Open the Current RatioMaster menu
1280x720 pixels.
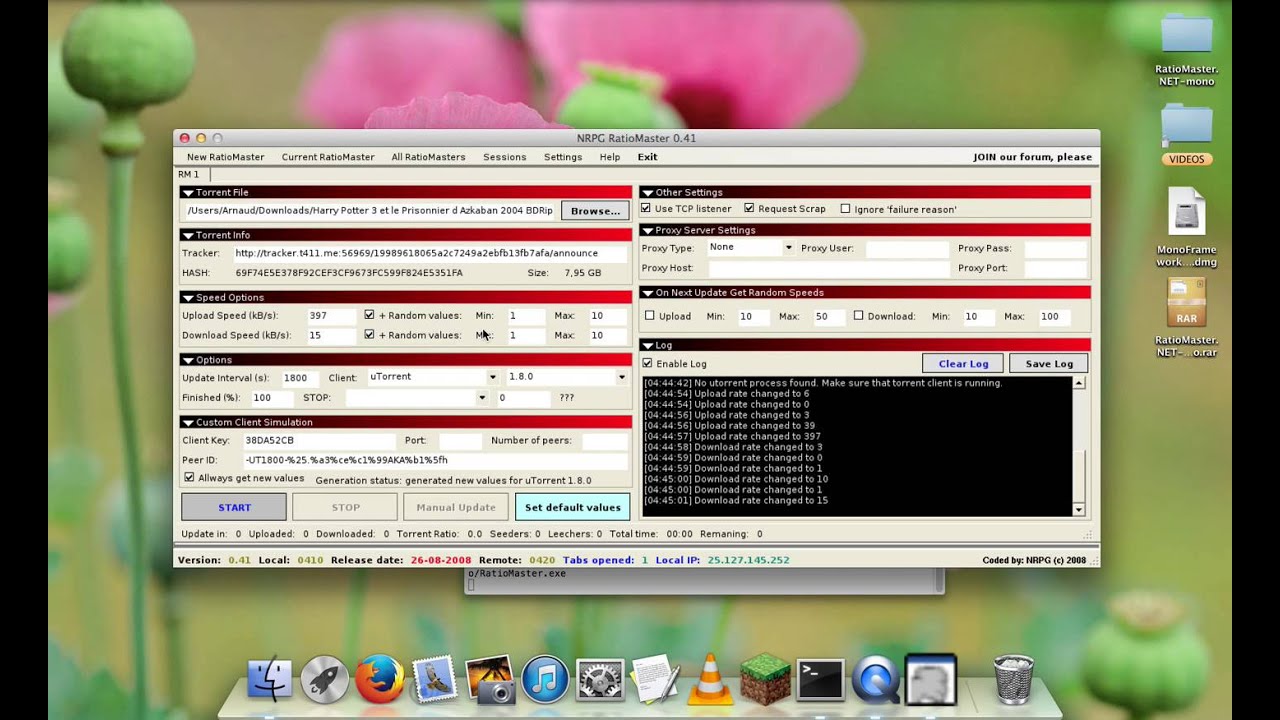328,157
